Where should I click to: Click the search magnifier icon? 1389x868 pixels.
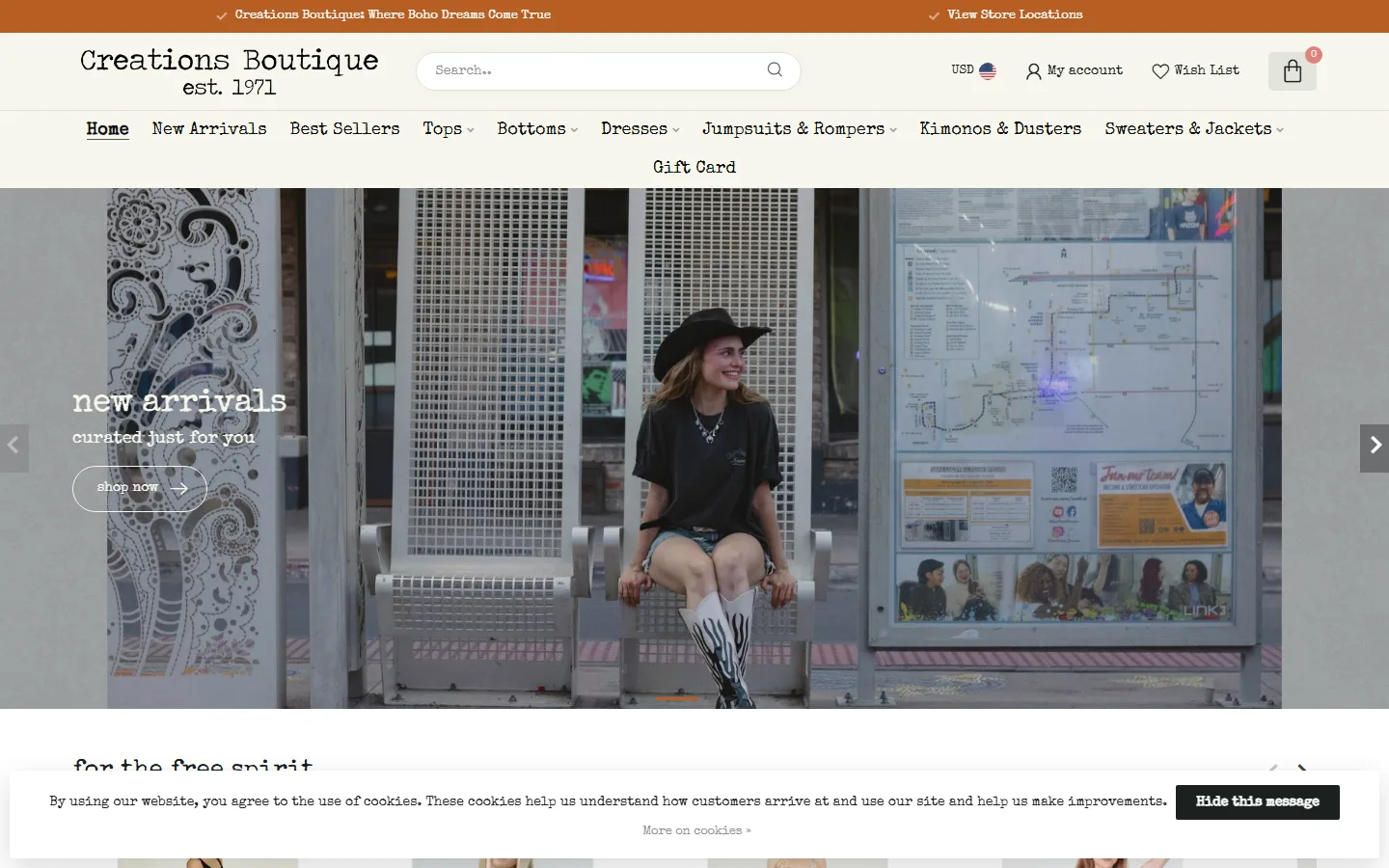[x=775, y=69]
